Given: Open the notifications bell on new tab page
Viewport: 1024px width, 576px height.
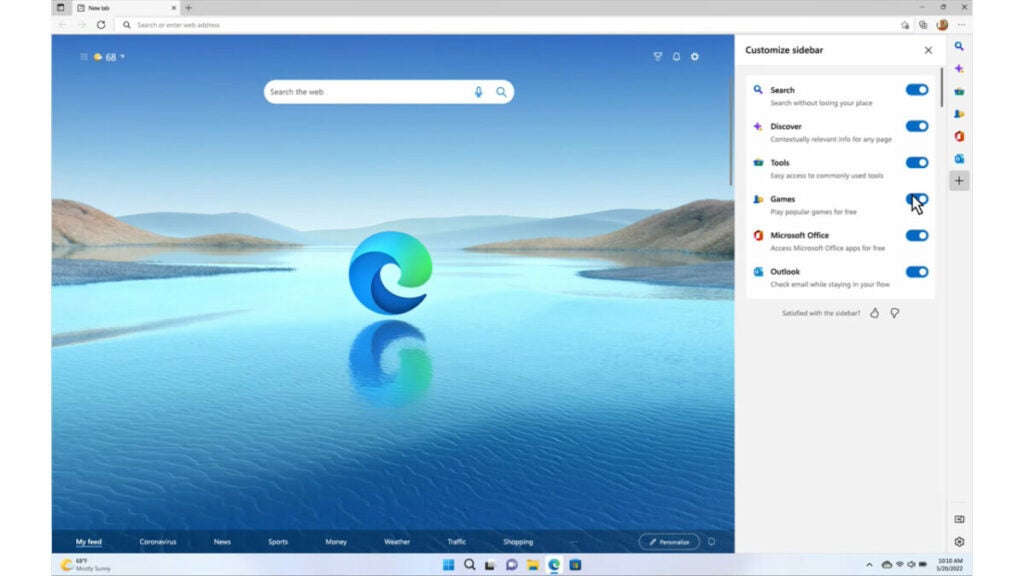Looking at the screenshot, I should (x=676, y=57).
